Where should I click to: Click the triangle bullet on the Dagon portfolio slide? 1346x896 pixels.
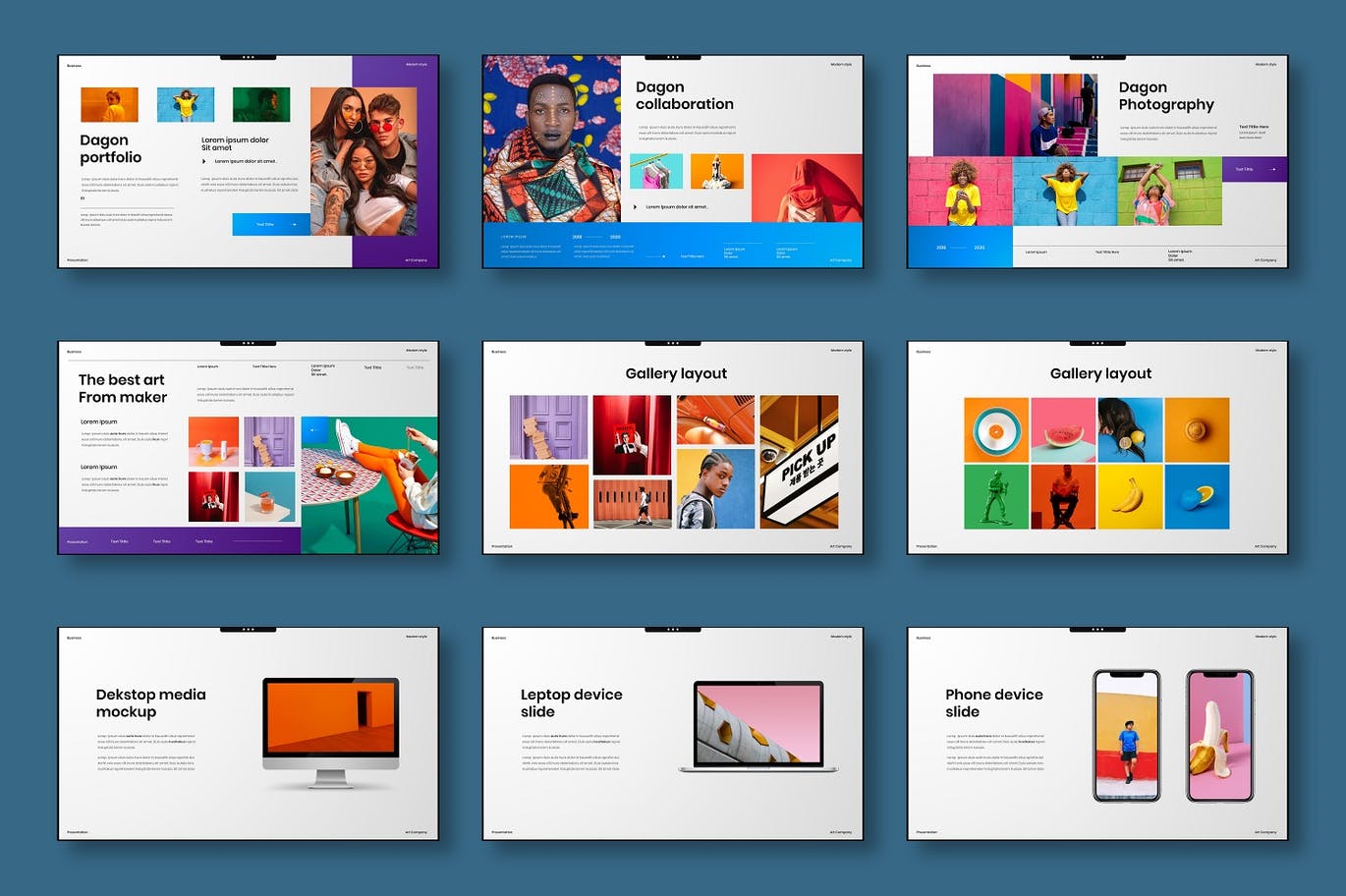[x=204, y=161]
